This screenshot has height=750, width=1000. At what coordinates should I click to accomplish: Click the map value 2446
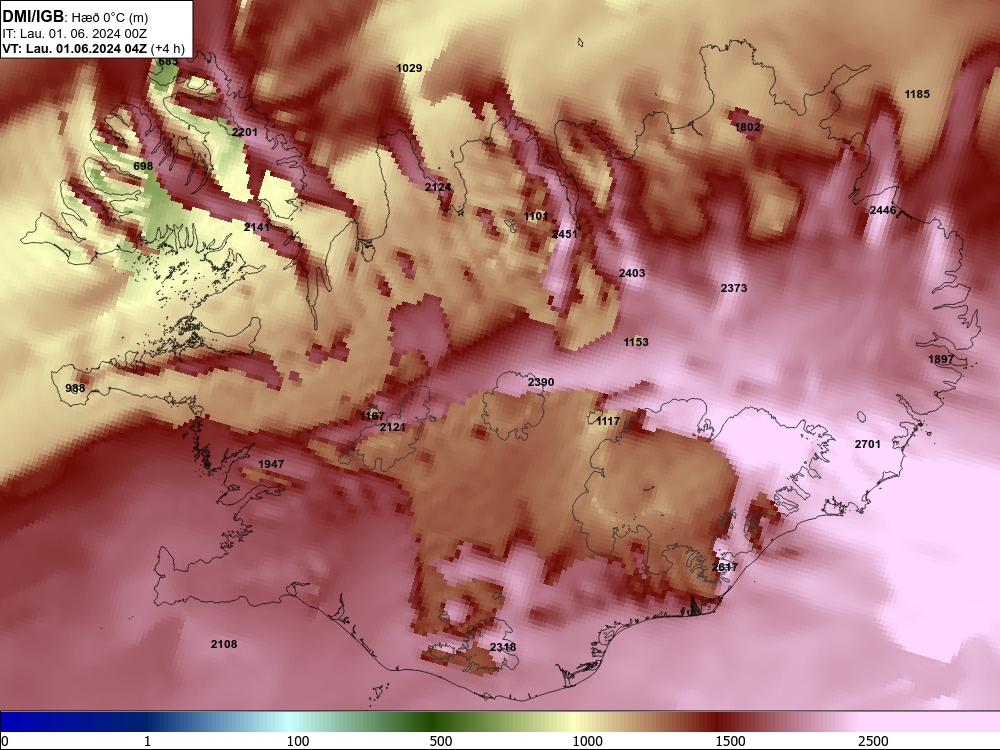pos(883,210)
